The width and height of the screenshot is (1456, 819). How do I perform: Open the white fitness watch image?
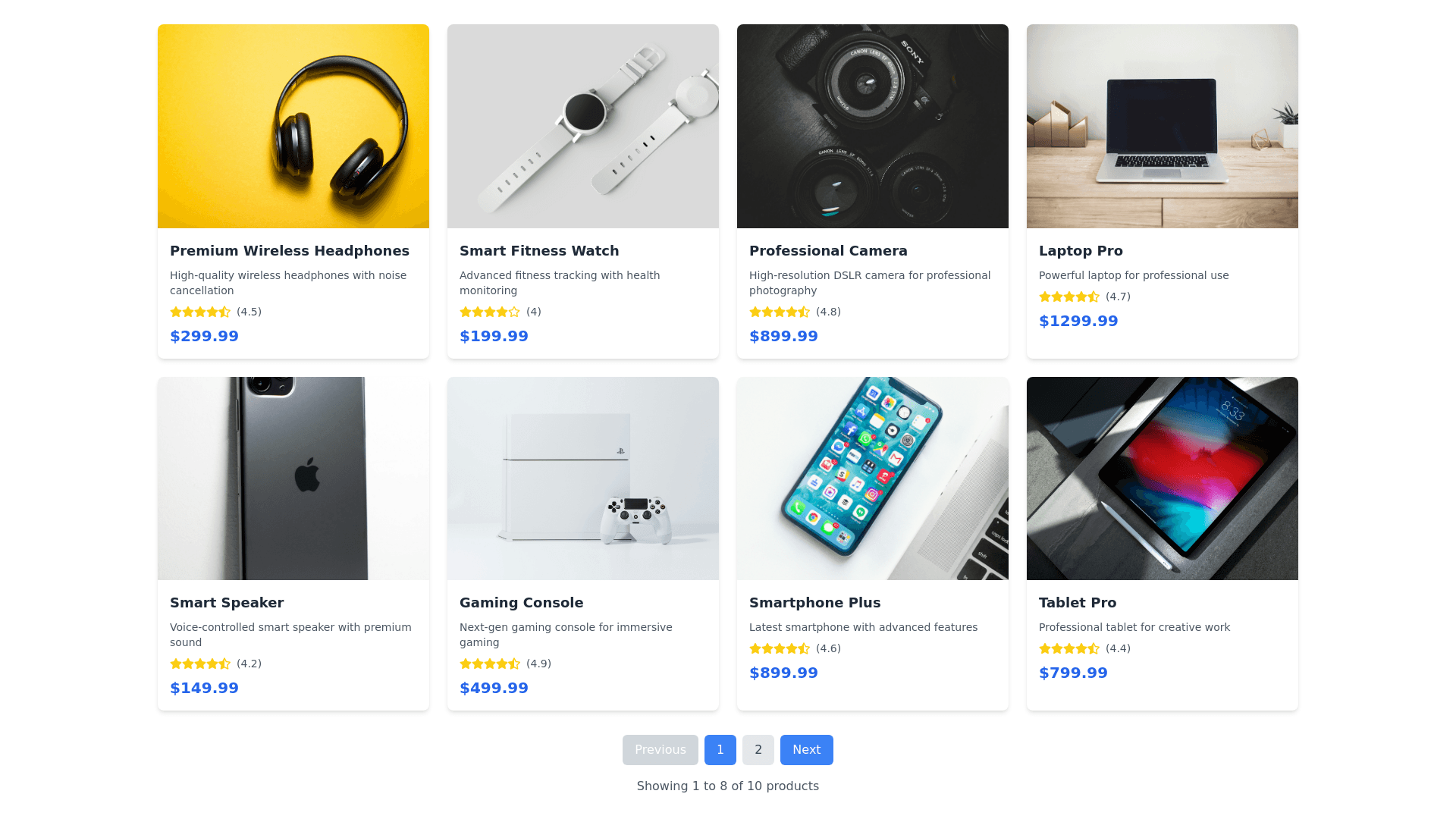[x=583, y=126]
